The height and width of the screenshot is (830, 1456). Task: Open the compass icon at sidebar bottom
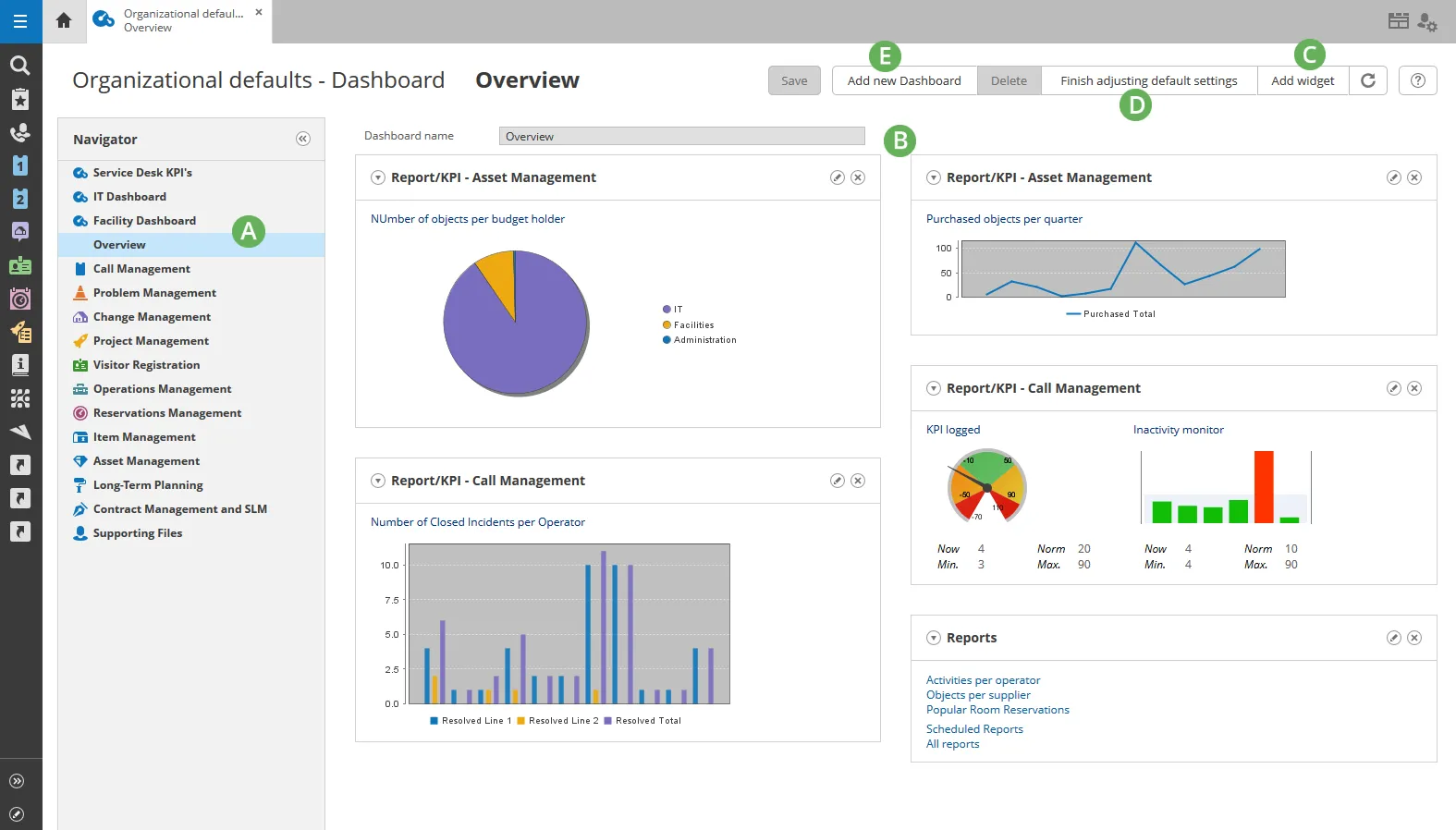tap(17, 814)
